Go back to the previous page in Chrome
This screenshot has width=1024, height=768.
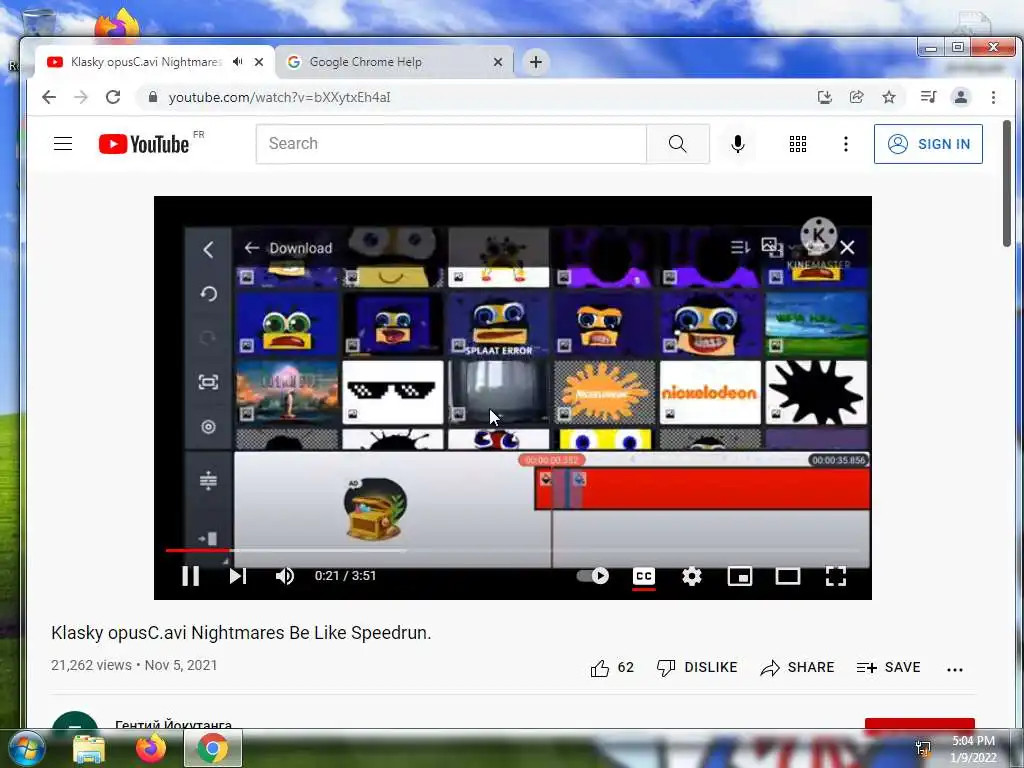(49, 97)
